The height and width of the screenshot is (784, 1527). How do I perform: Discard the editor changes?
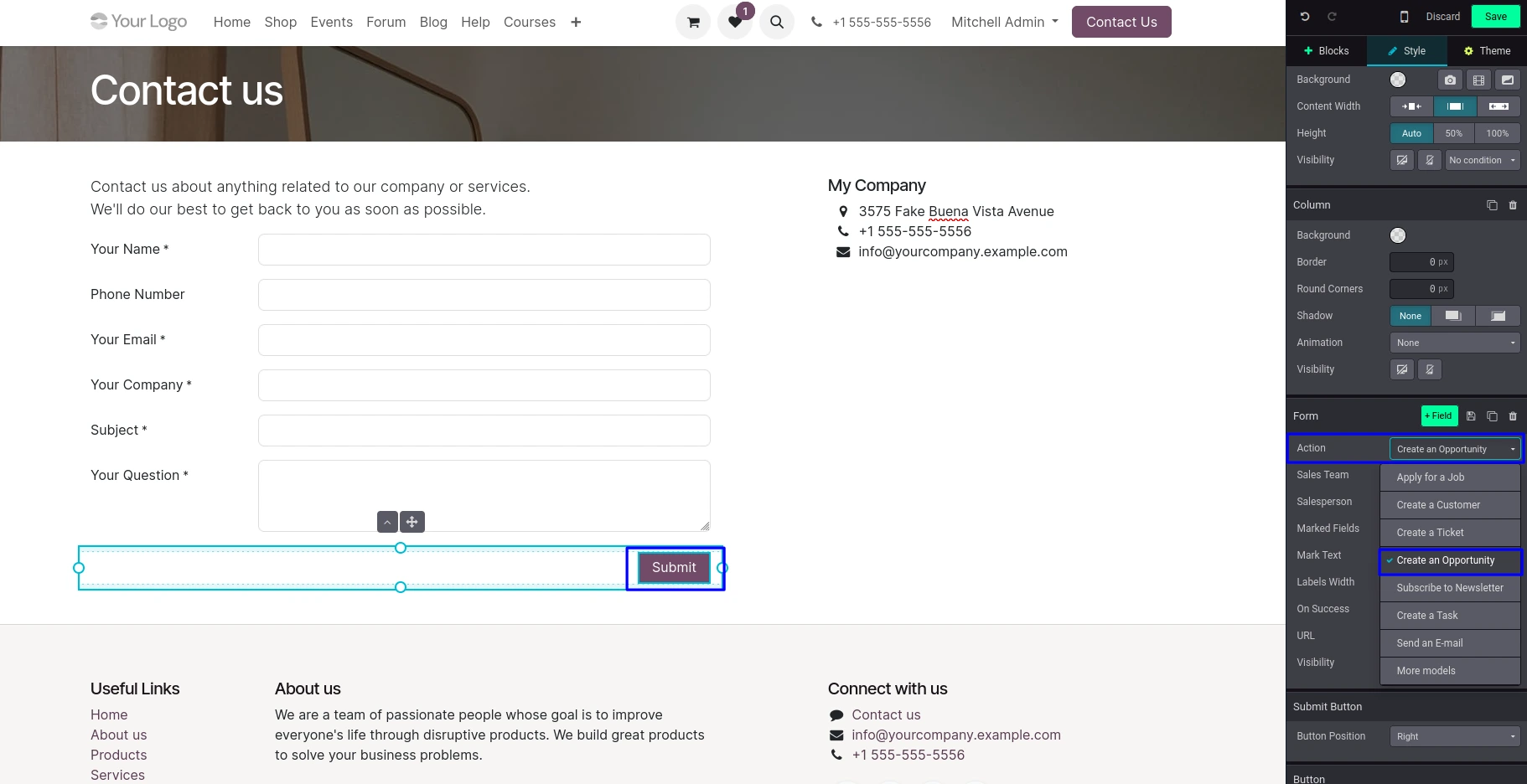point(1442,17)
